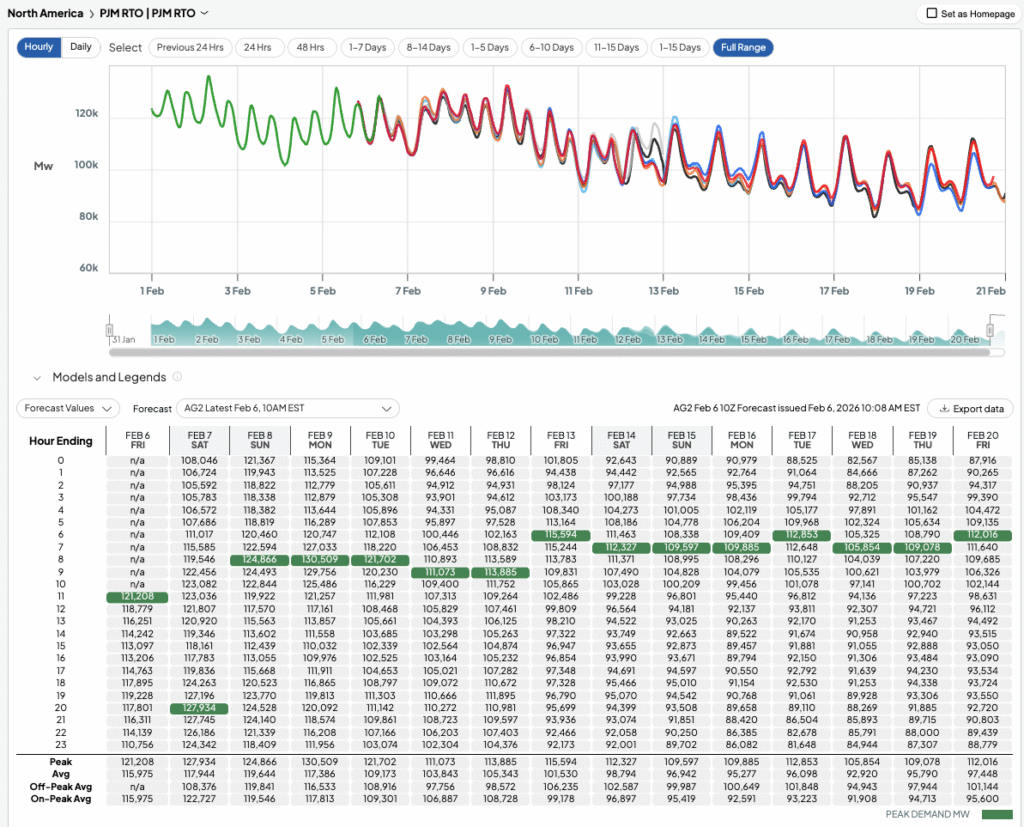Click the horizontal scrollbar under the timeline

pyautogui.click(x=548, y=352)
